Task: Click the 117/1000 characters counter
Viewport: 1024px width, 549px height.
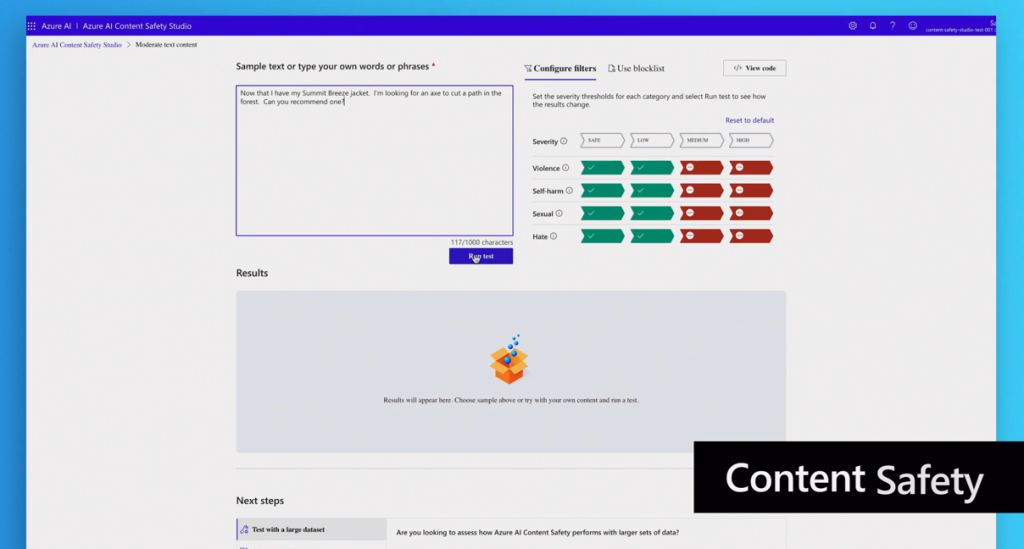Action: (482, 242)
